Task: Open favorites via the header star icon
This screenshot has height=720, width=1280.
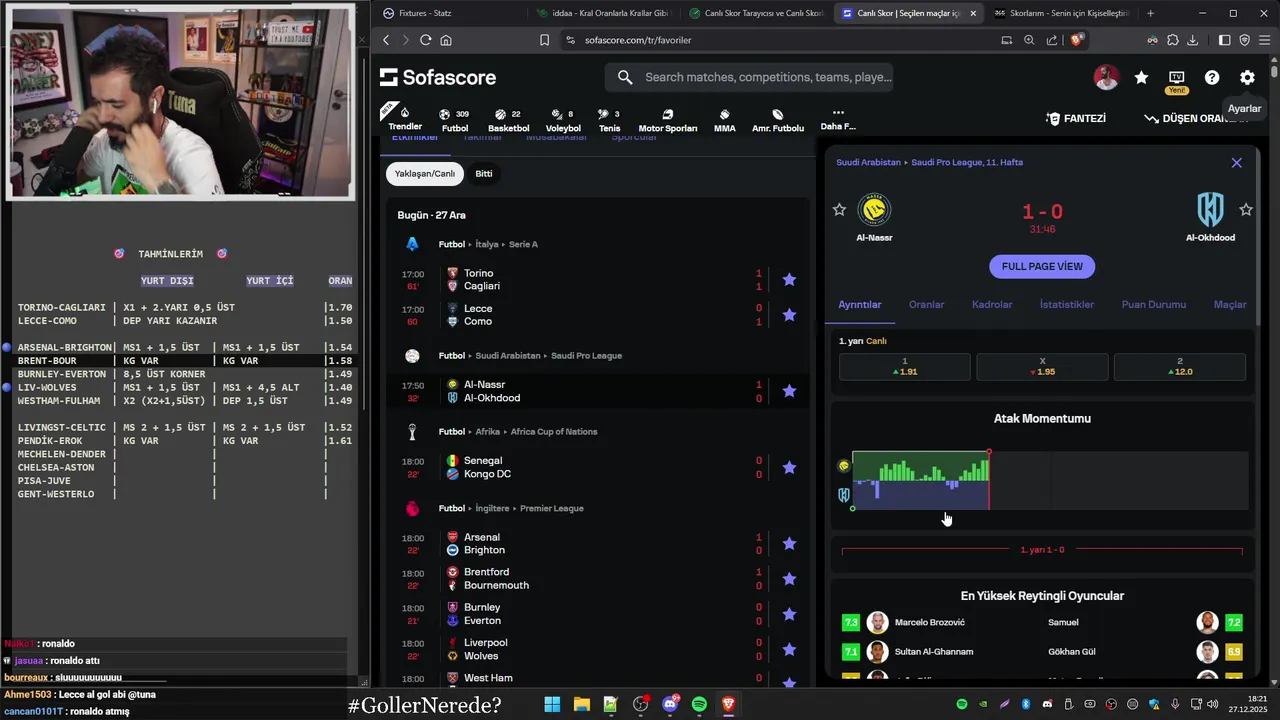Action: click(1141, 78)
